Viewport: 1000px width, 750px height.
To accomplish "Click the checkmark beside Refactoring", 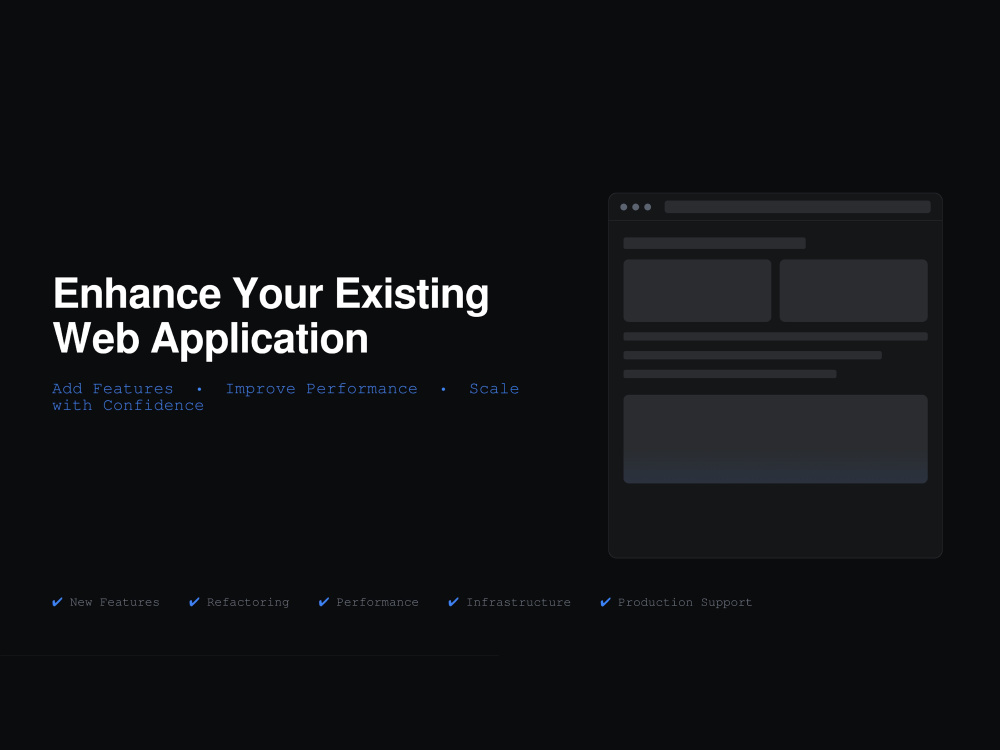I will [x=195, y=602].
